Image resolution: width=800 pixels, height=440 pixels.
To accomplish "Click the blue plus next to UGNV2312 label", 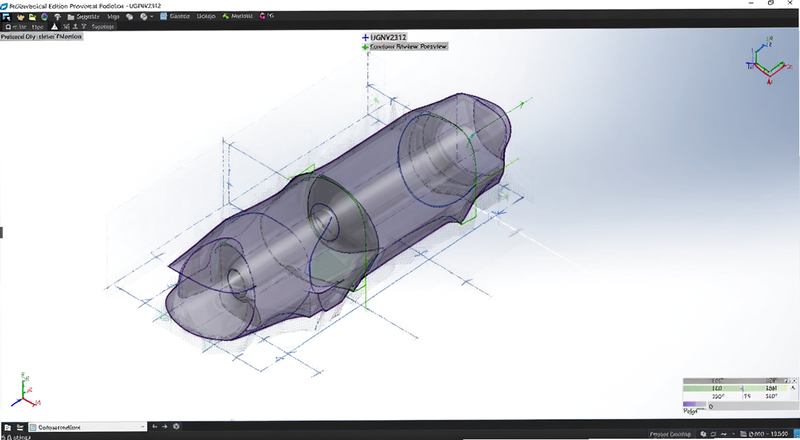I will 365,37.
